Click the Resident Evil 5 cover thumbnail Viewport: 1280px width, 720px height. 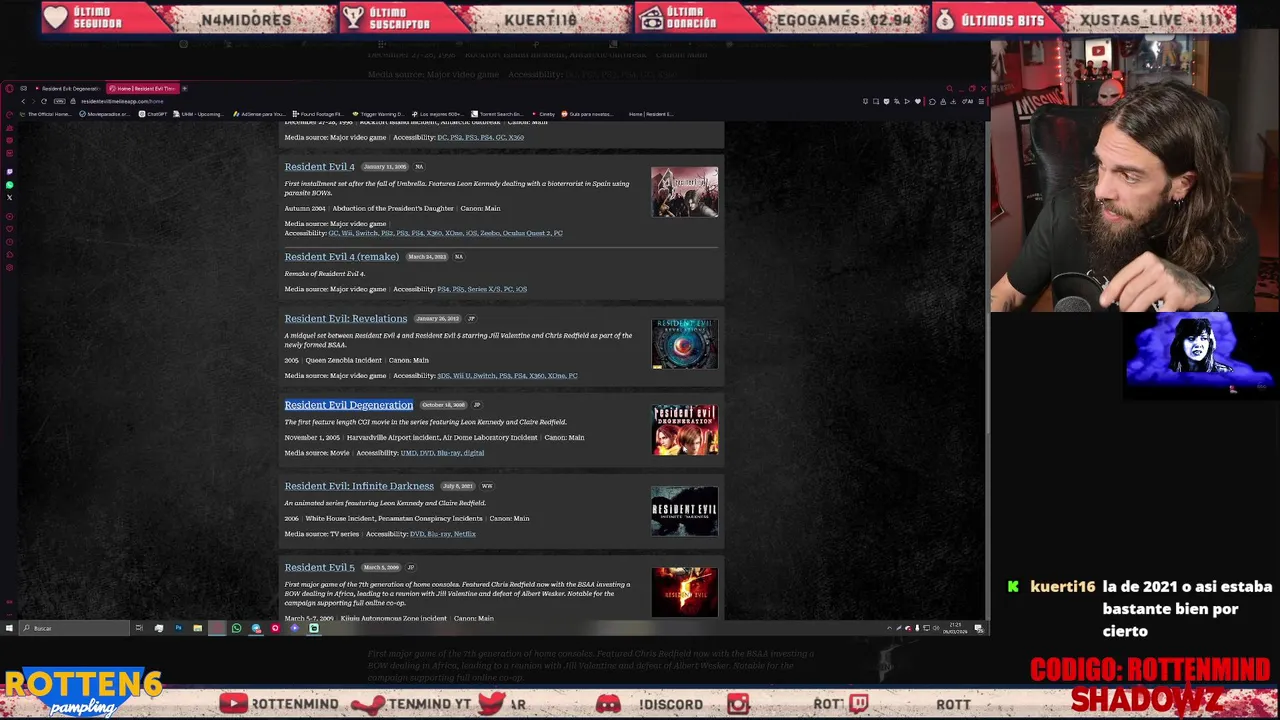pos(684,592)
